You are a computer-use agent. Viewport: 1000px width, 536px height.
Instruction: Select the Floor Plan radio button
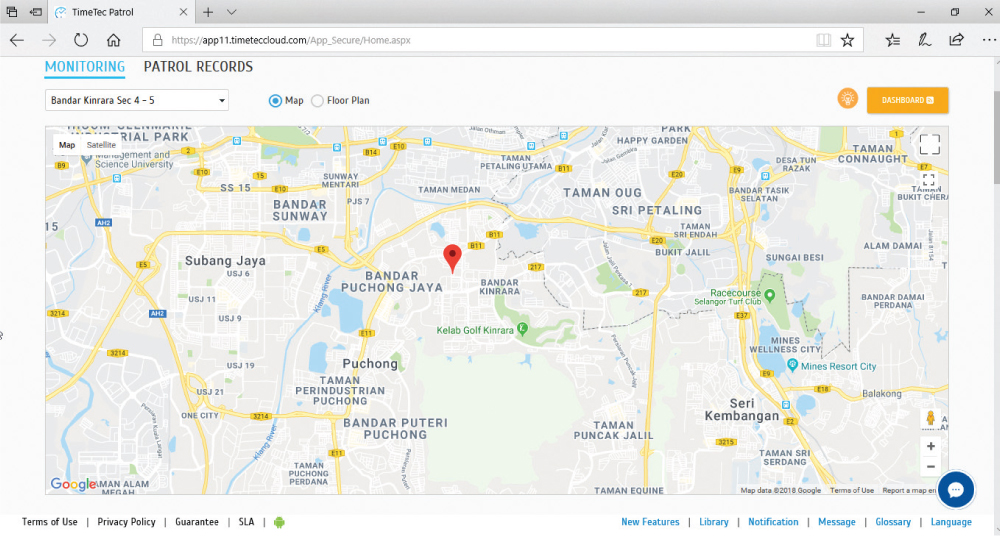point(317,100)
